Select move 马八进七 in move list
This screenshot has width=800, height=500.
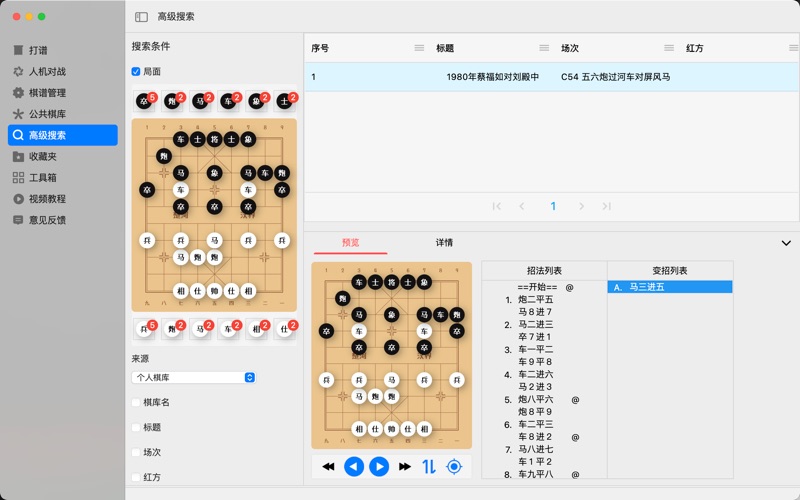pos(535,449)
